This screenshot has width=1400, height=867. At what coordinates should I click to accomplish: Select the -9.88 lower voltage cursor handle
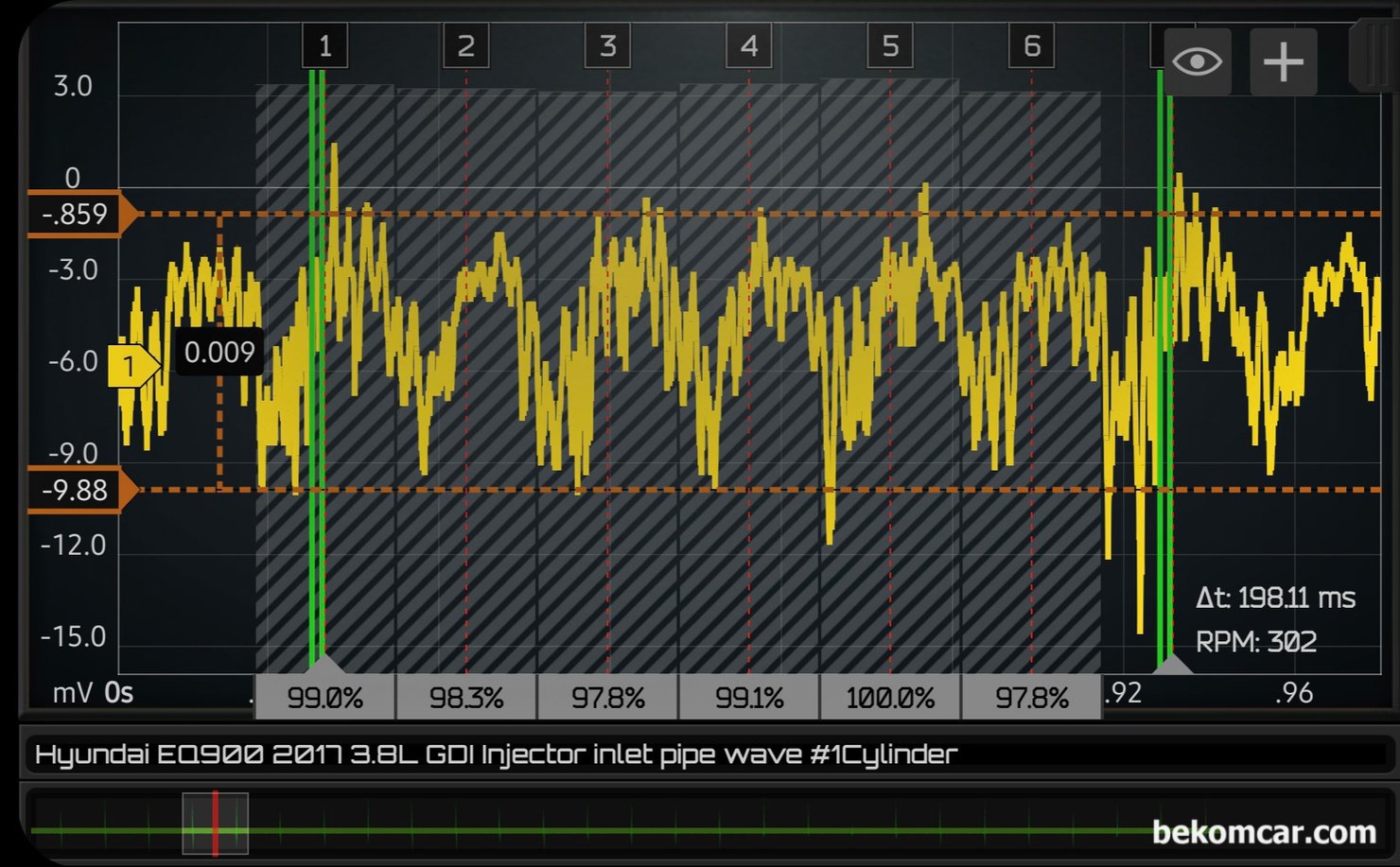tap(78, 491)
